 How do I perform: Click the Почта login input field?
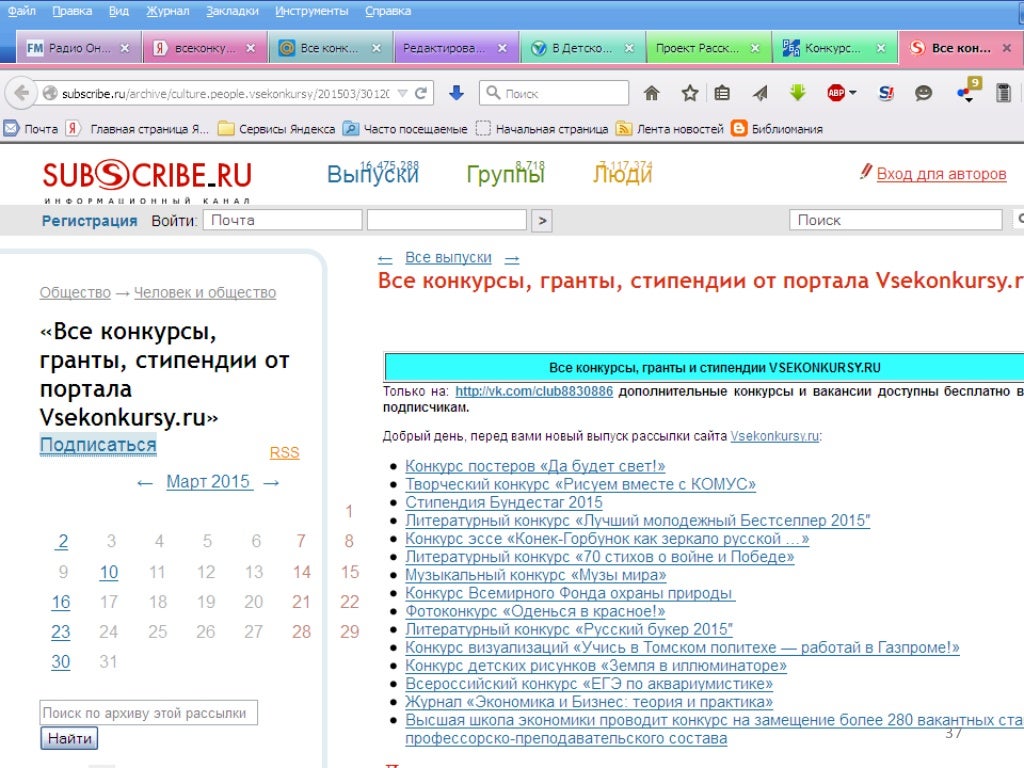[282, 220]
